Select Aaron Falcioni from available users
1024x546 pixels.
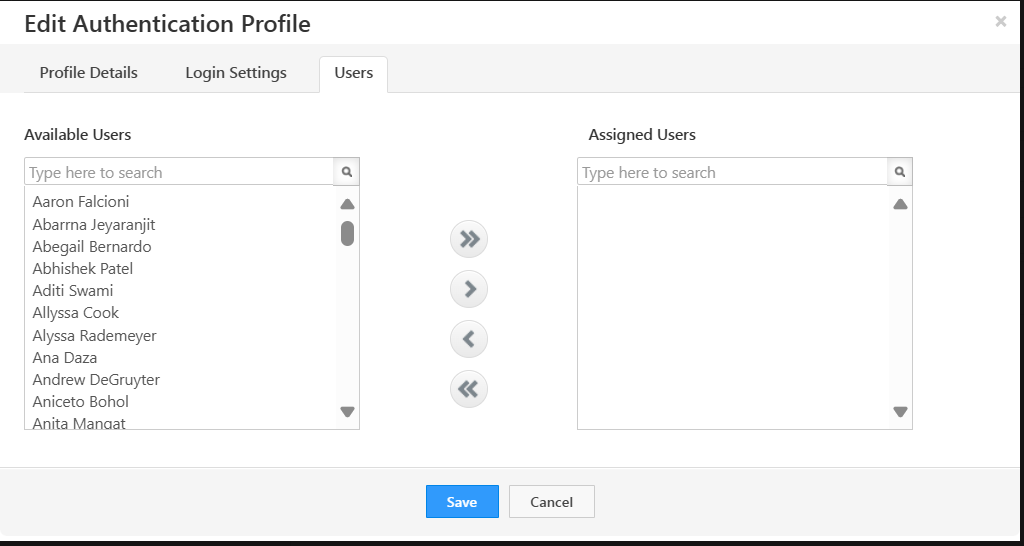pyautogui.click(x=81, y=202)
